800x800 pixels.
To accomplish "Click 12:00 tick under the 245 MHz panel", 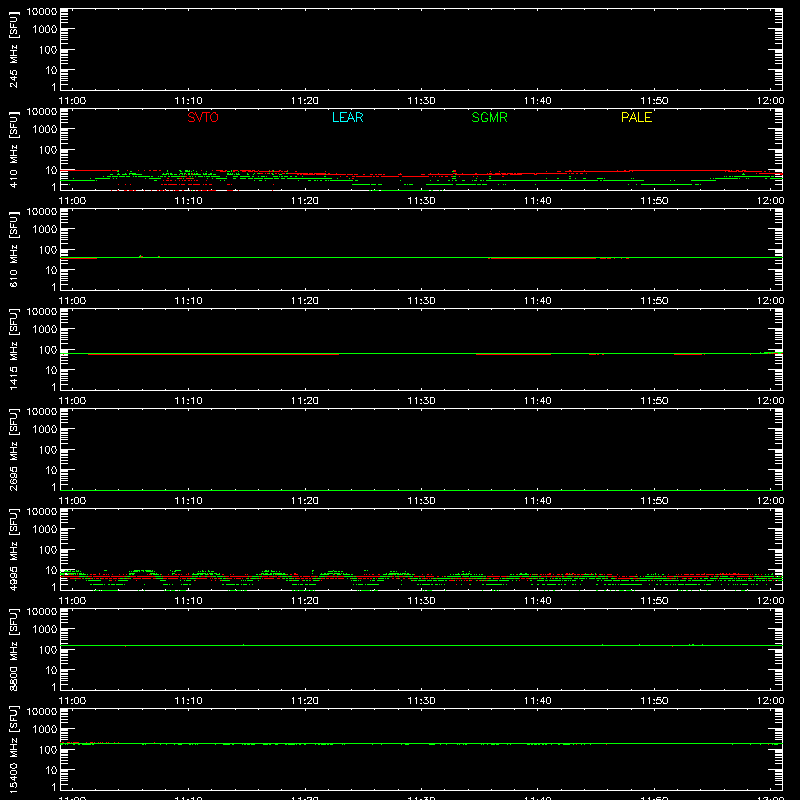I will 770,101.
